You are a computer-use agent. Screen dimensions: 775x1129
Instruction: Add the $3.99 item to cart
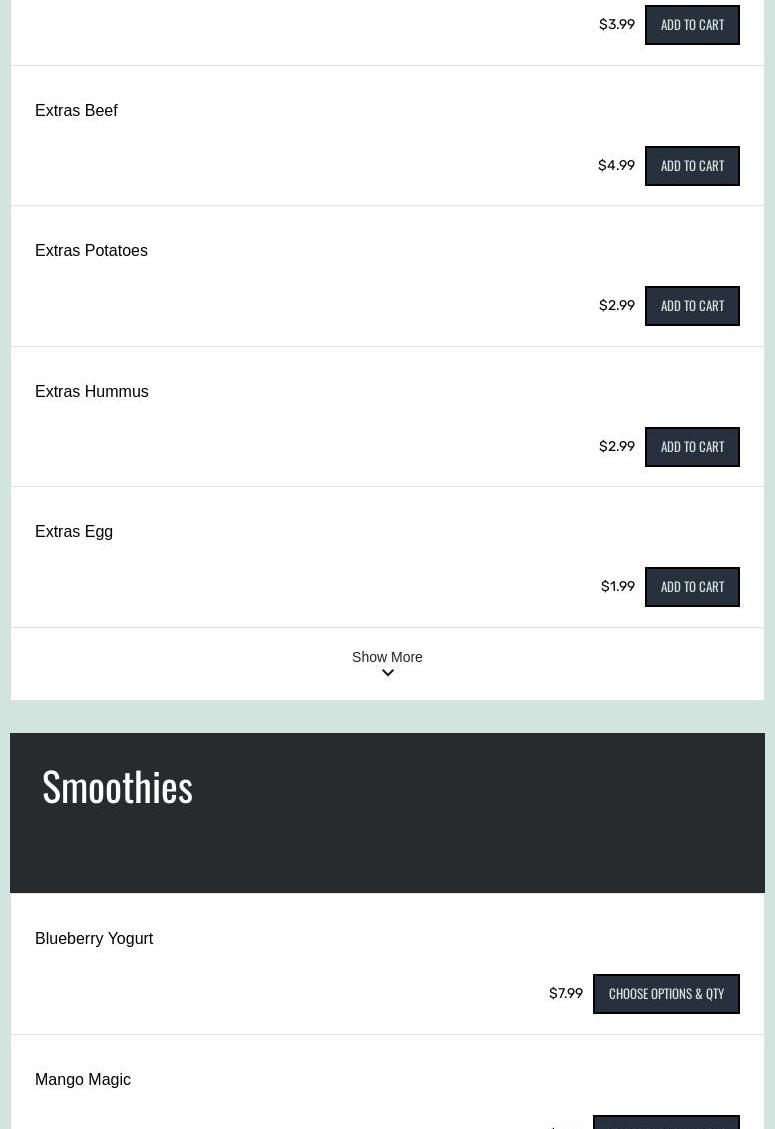(692, 25)
